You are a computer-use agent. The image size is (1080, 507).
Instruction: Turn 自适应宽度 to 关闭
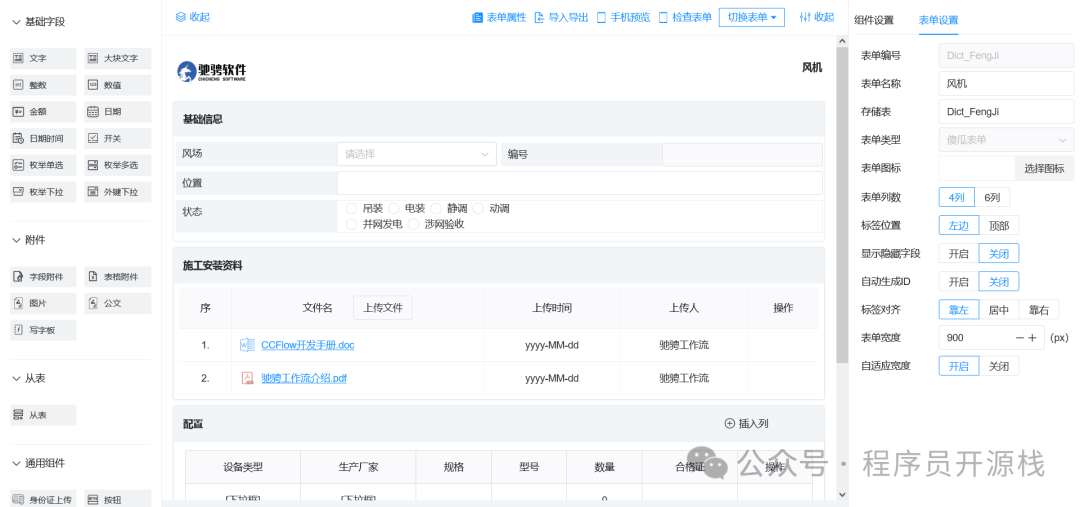999,366
